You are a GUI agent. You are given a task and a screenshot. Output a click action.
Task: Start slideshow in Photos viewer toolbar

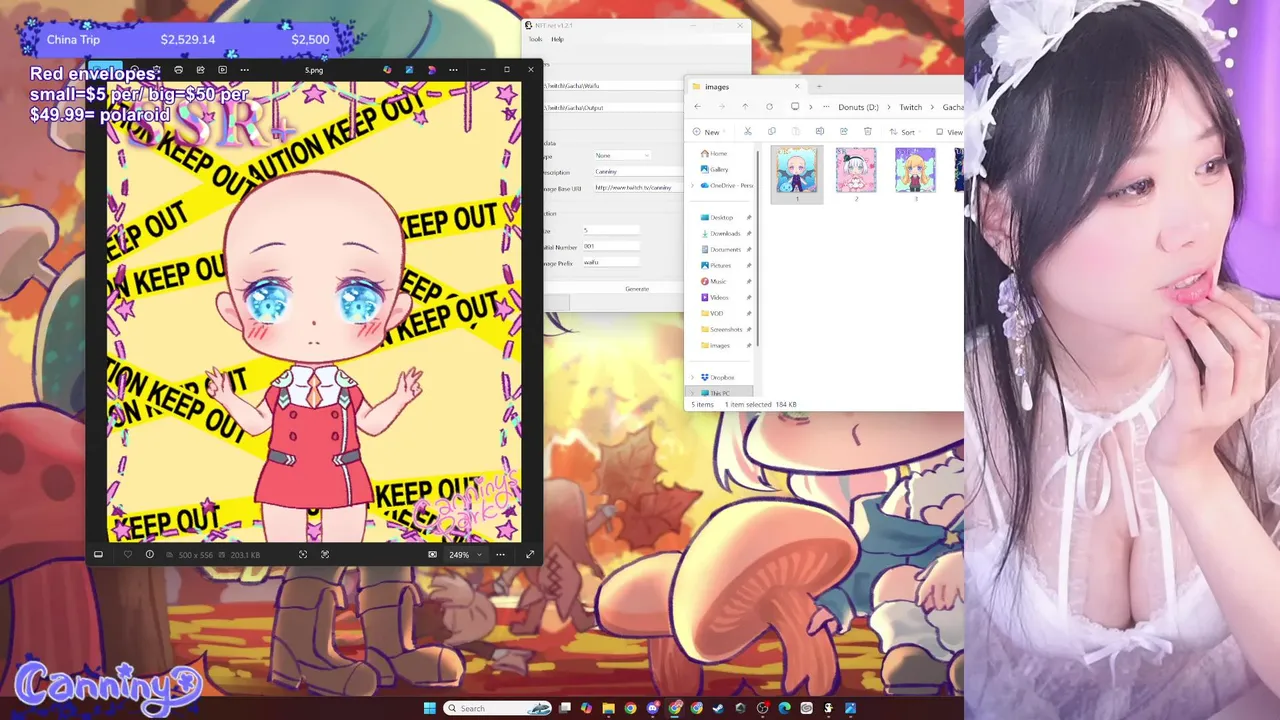pyautogui.click(x=222, y=70)
